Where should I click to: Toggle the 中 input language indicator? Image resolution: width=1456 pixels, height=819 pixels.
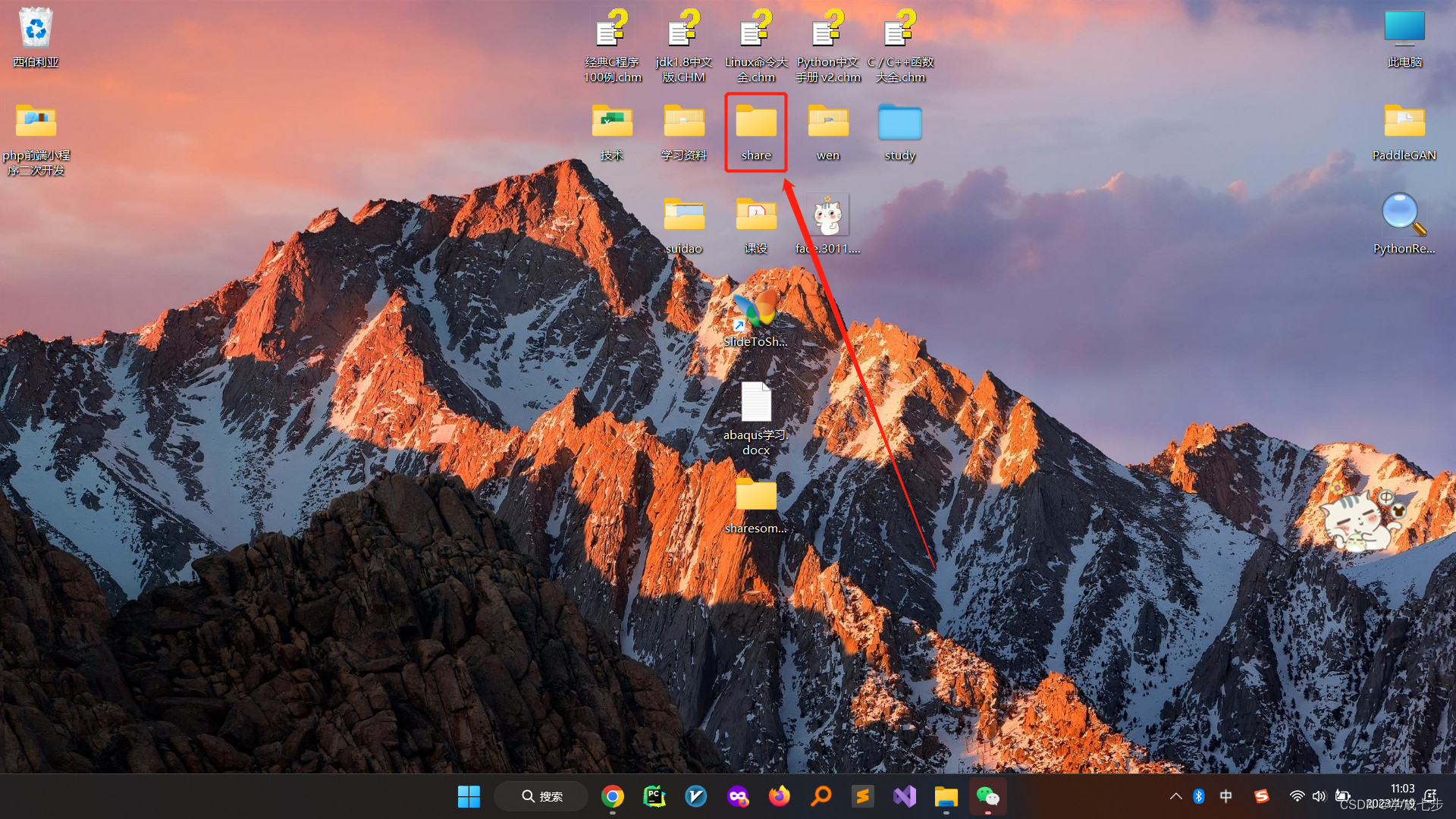point(1225,796)
